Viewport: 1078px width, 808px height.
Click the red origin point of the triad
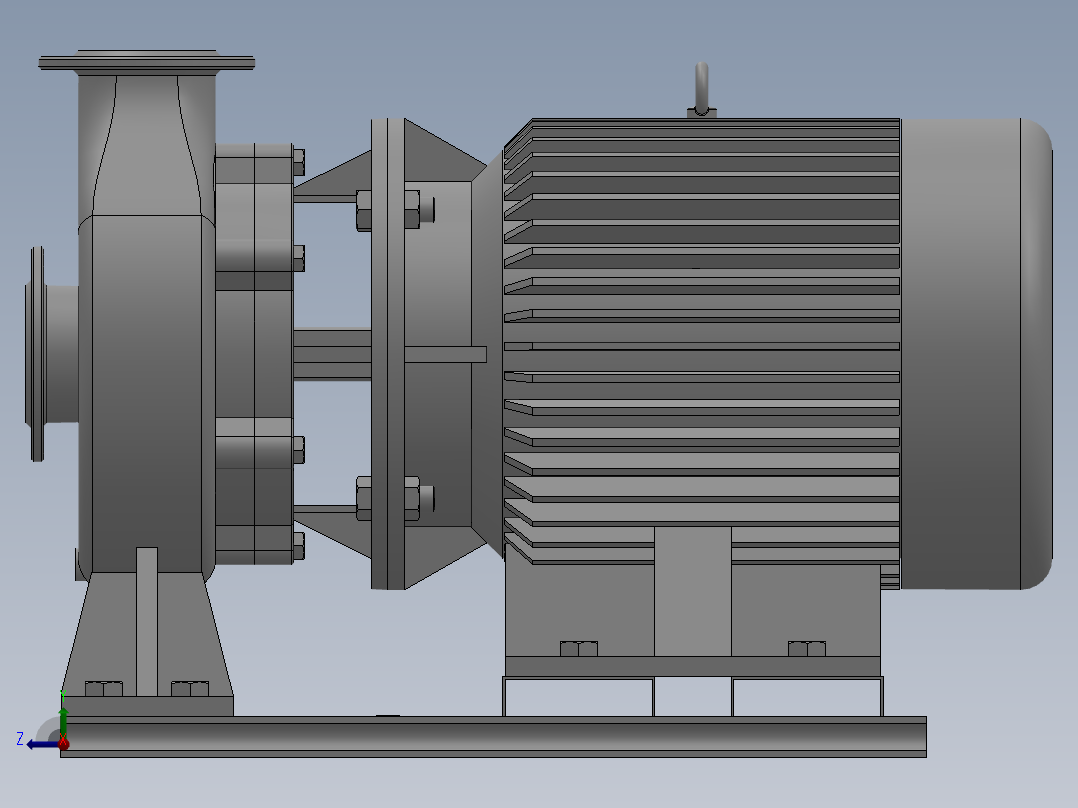click(x=64, y=743)
